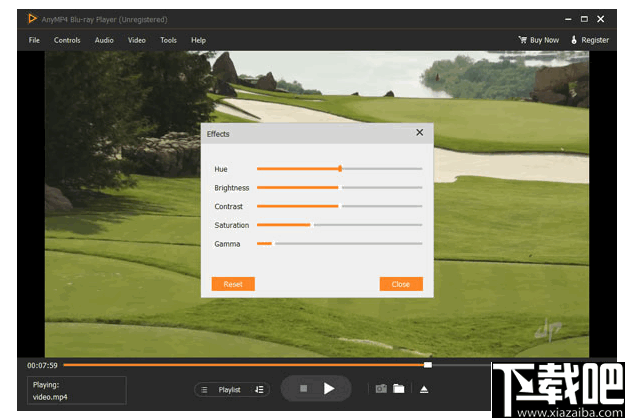Viewport: 627px width, 418px height.
Task: Open the Audio menu
Action: click(x=104, y=40)
